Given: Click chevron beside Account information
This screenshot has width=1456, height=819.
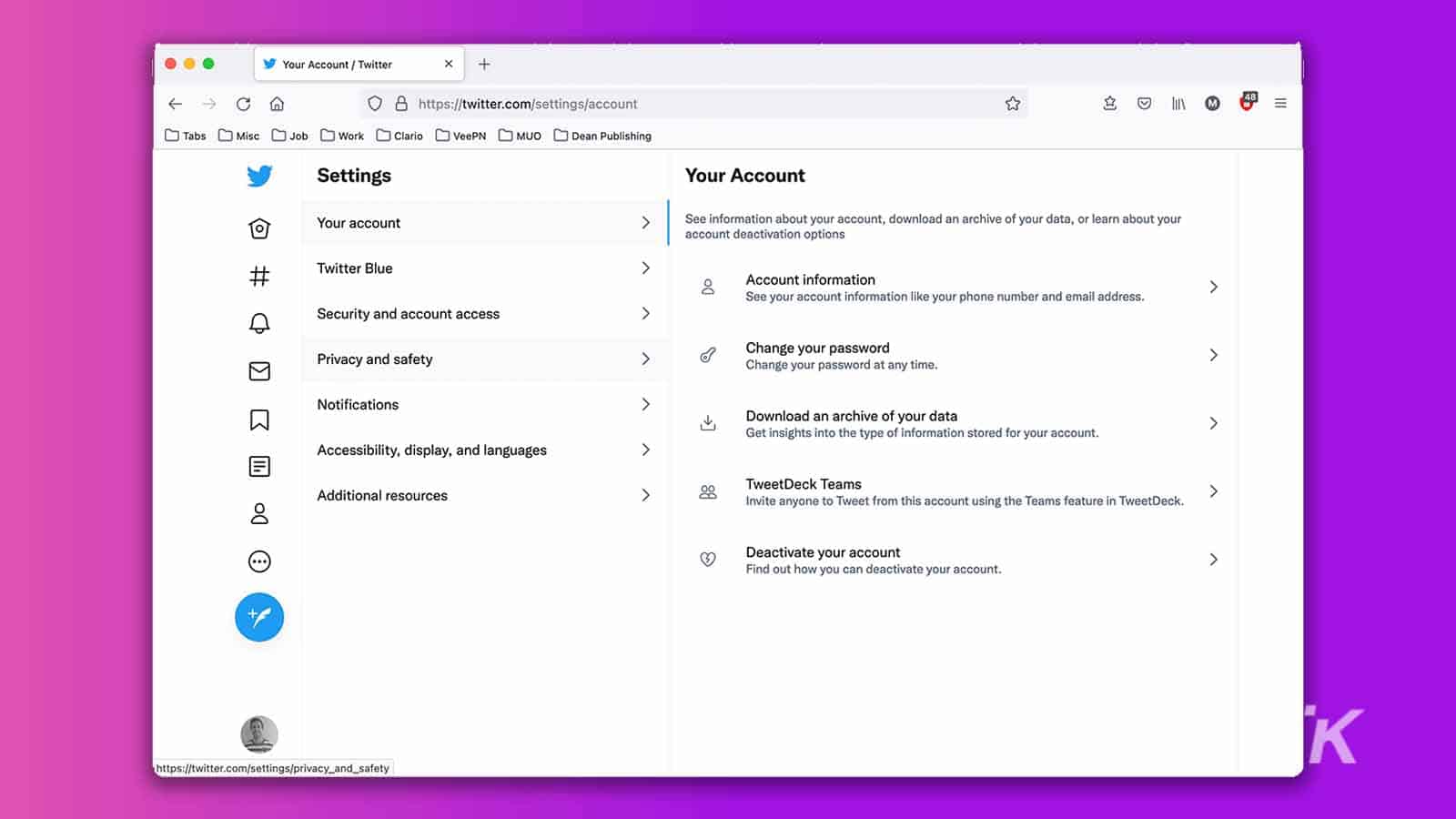Looking at the screenshot, I should [x=1214, y=288].
